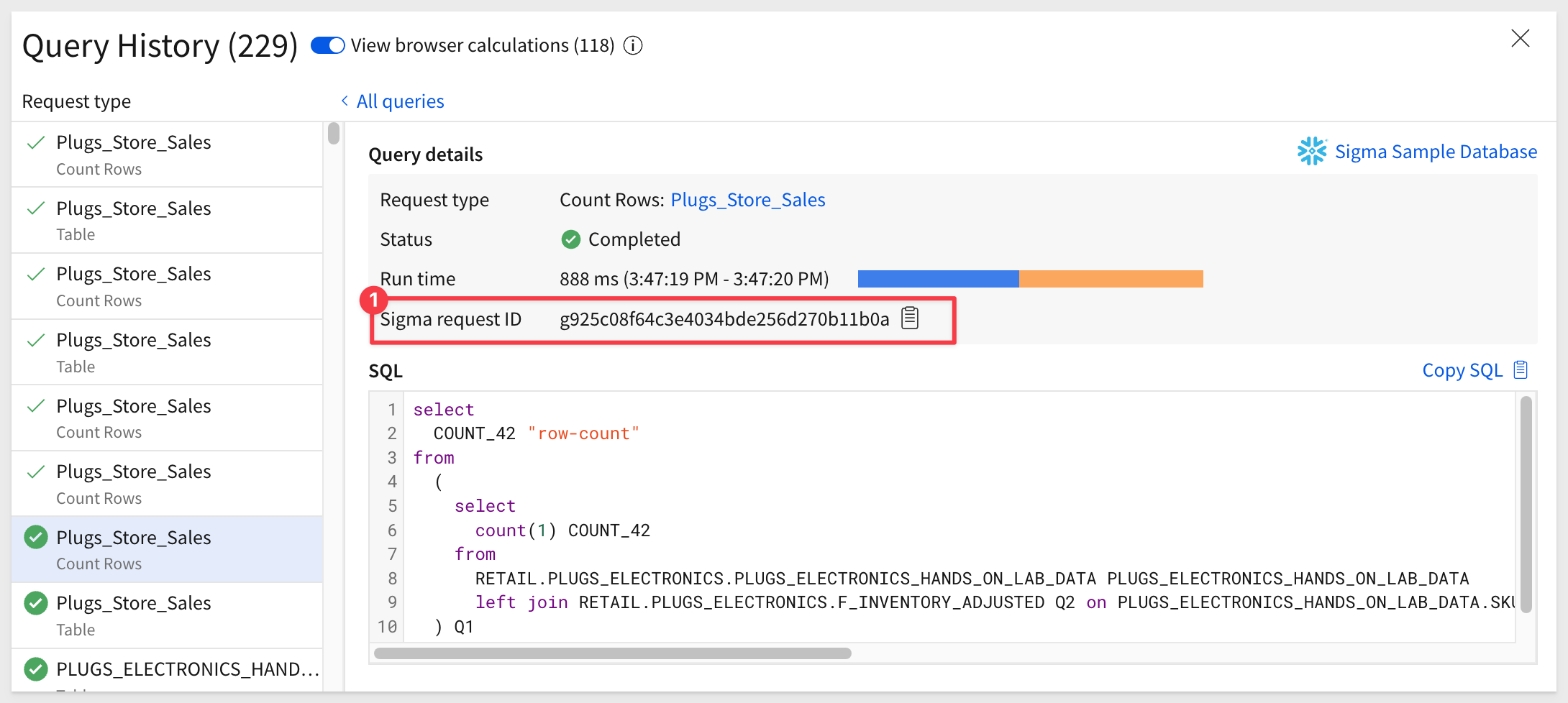The height and width of the screenshot is (703, 1568).
Task: Click the green check icon on highlighted row
Action: (x=36, y=537)
